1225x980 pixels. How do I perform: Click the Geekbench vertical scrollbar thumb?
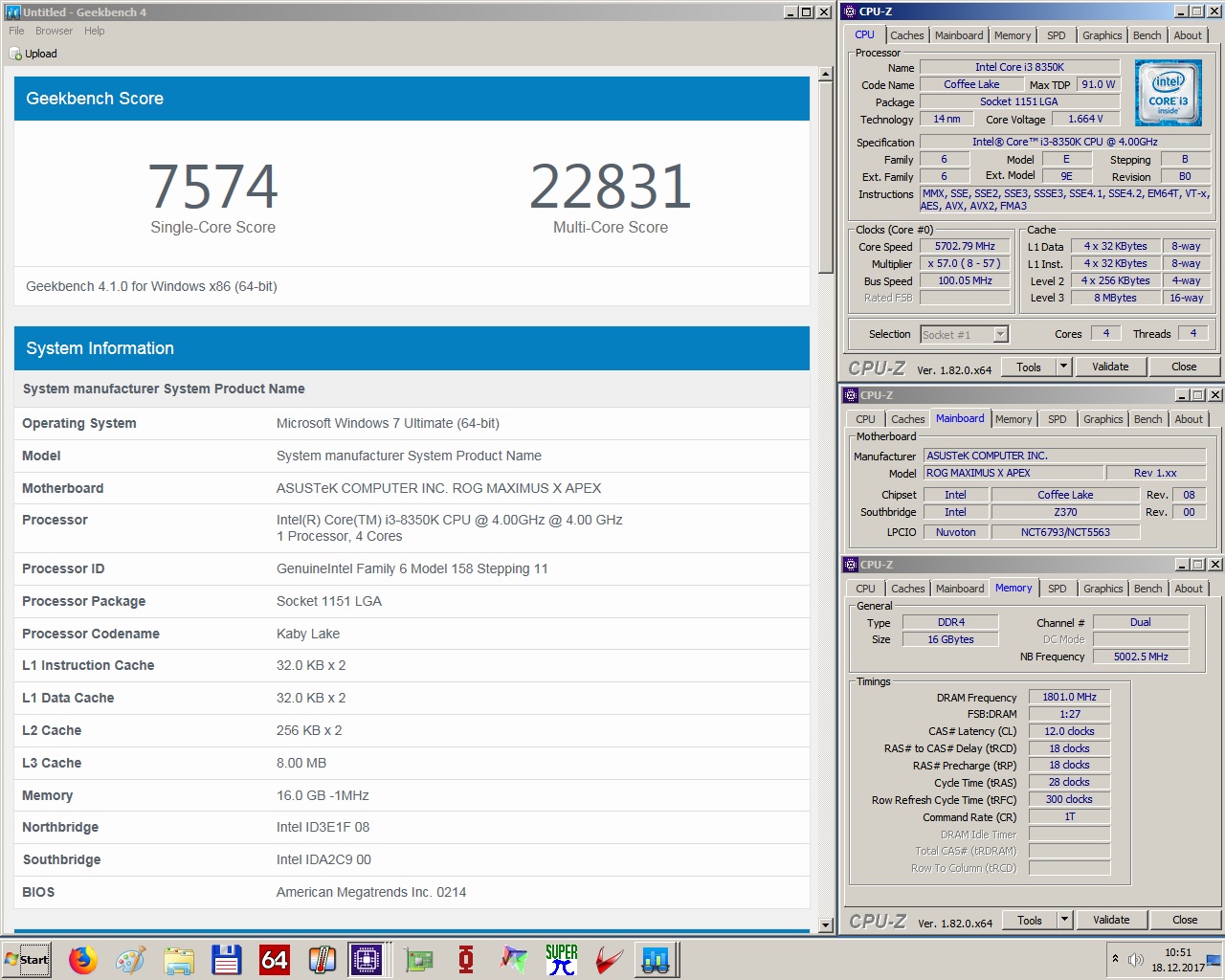pyautogui.click(x=826, y=178)
